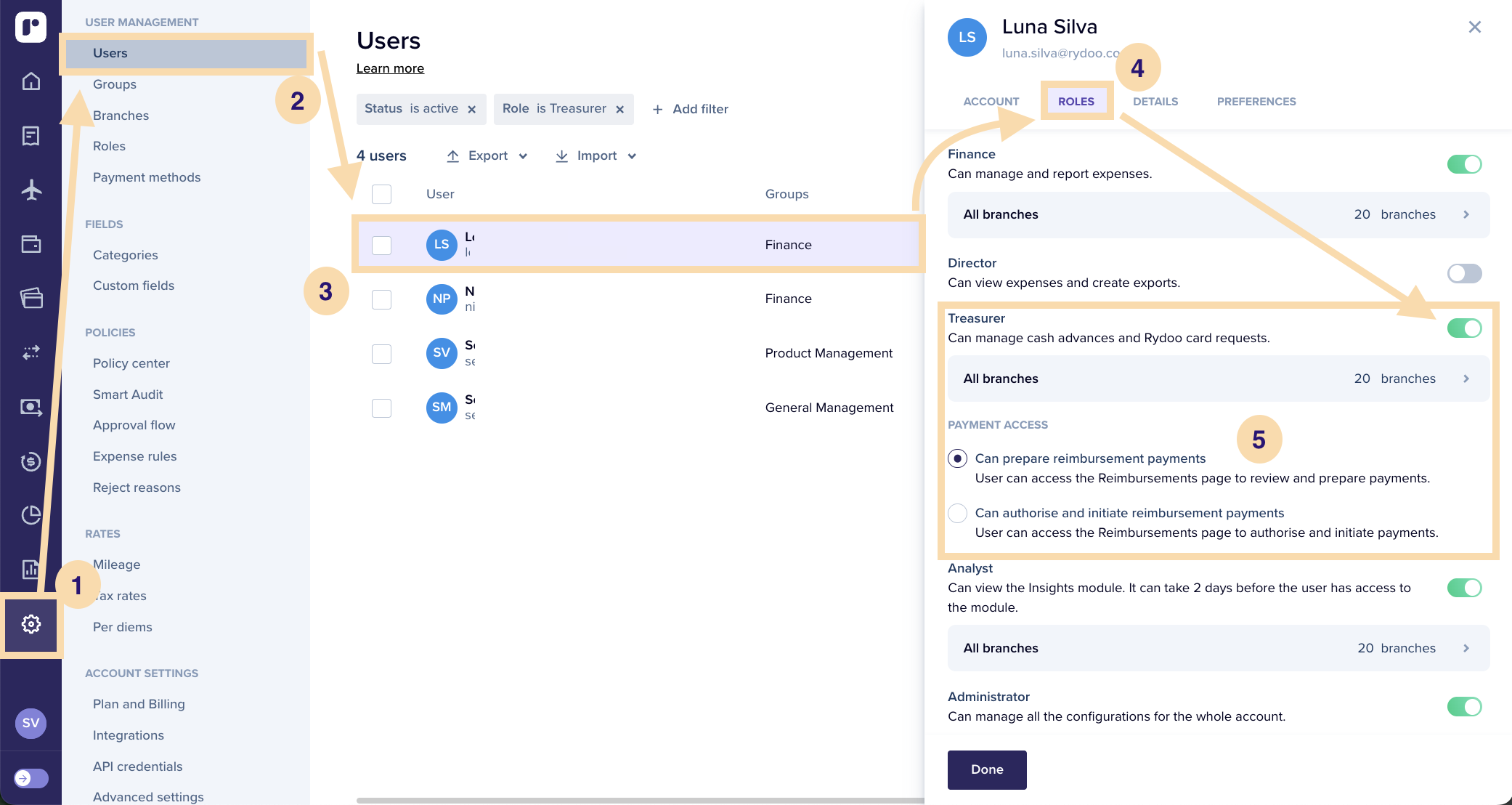Click the Export upload icon
Image resolution: width=1512 pixels, height=805 pixels.
click(x=452, y=155)
